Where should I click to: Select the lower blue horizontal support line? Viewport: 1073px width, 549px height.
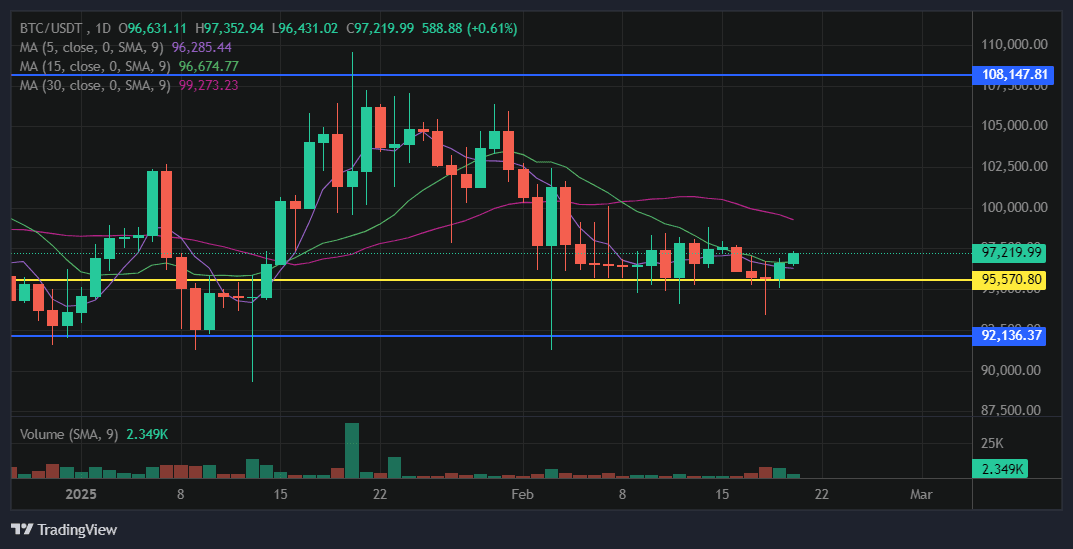[x=500, y=336]
